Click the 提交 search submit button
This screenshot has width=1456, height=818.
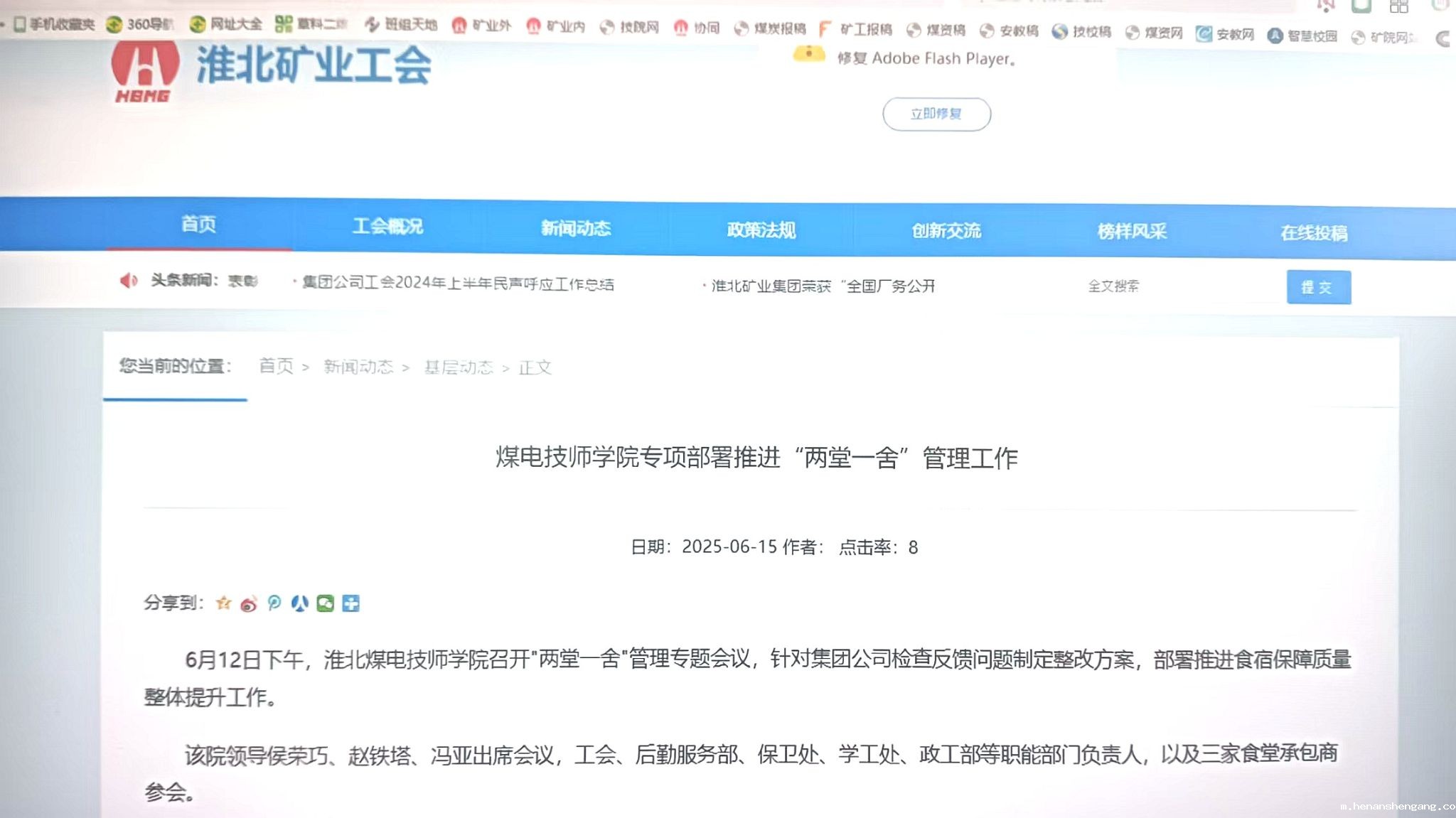click(1318, 287)
